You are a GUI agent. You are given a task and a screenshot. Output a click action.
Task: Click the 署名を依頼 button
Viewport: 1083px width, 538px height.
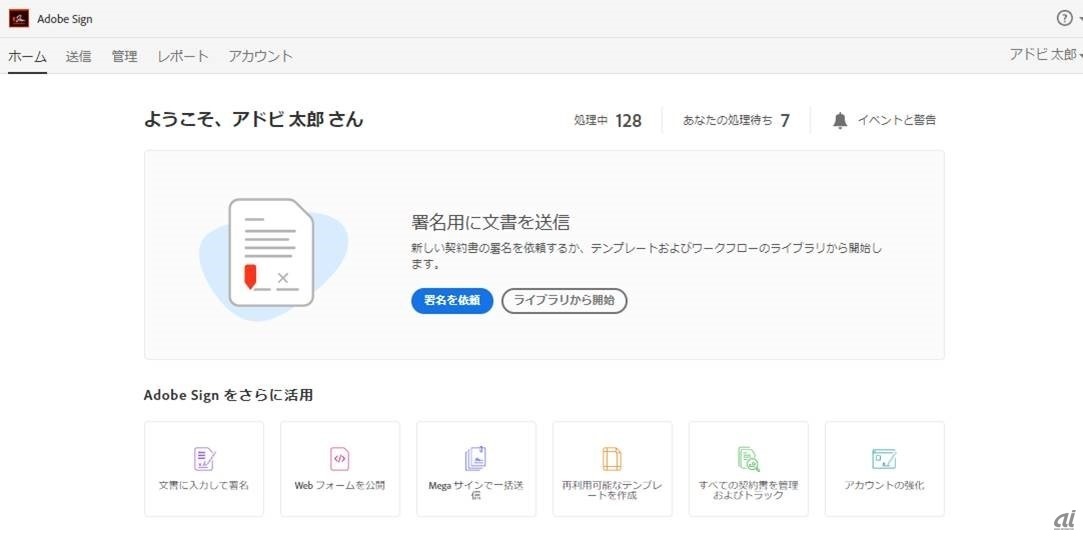tap(452, 301)
